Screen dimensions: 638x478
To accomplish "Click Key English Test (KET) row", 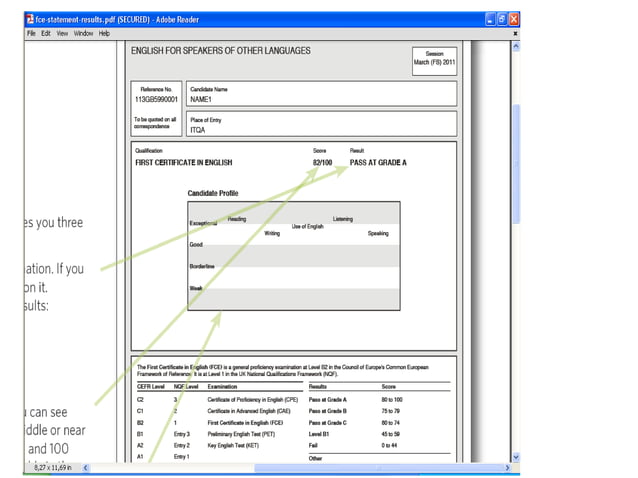I will (233, 445).
